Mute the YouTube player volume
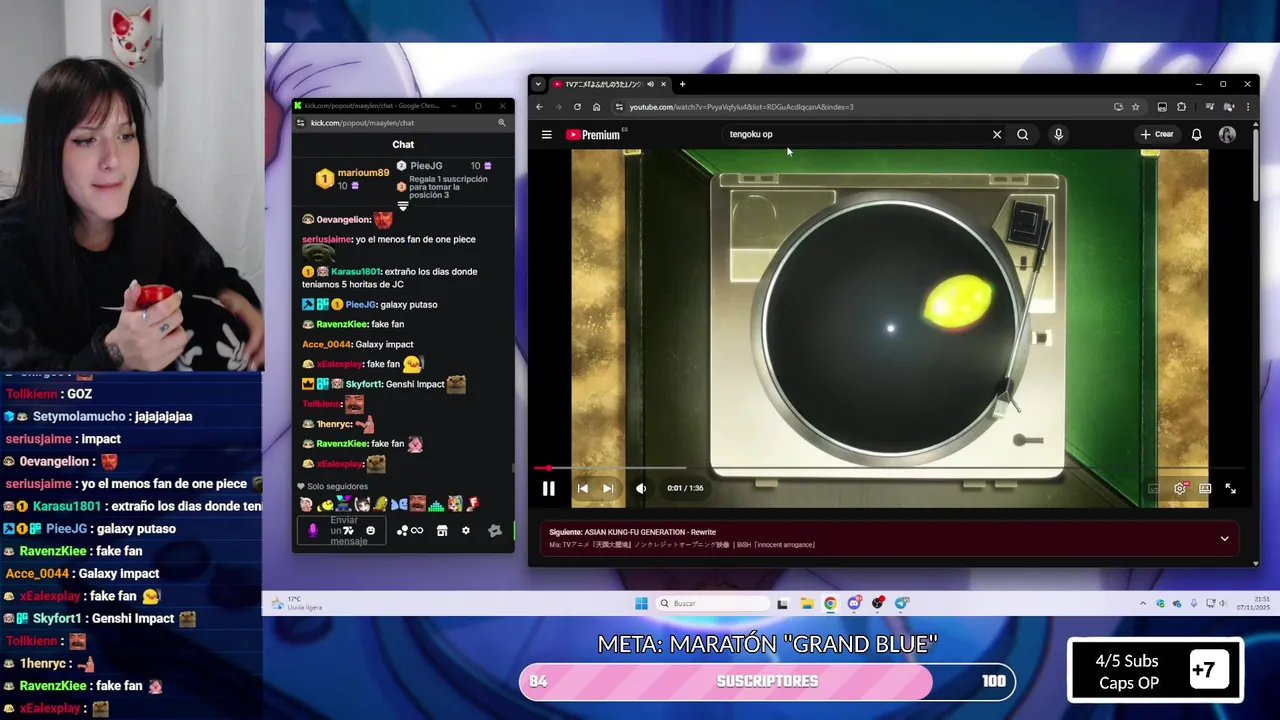 [641, 488]
